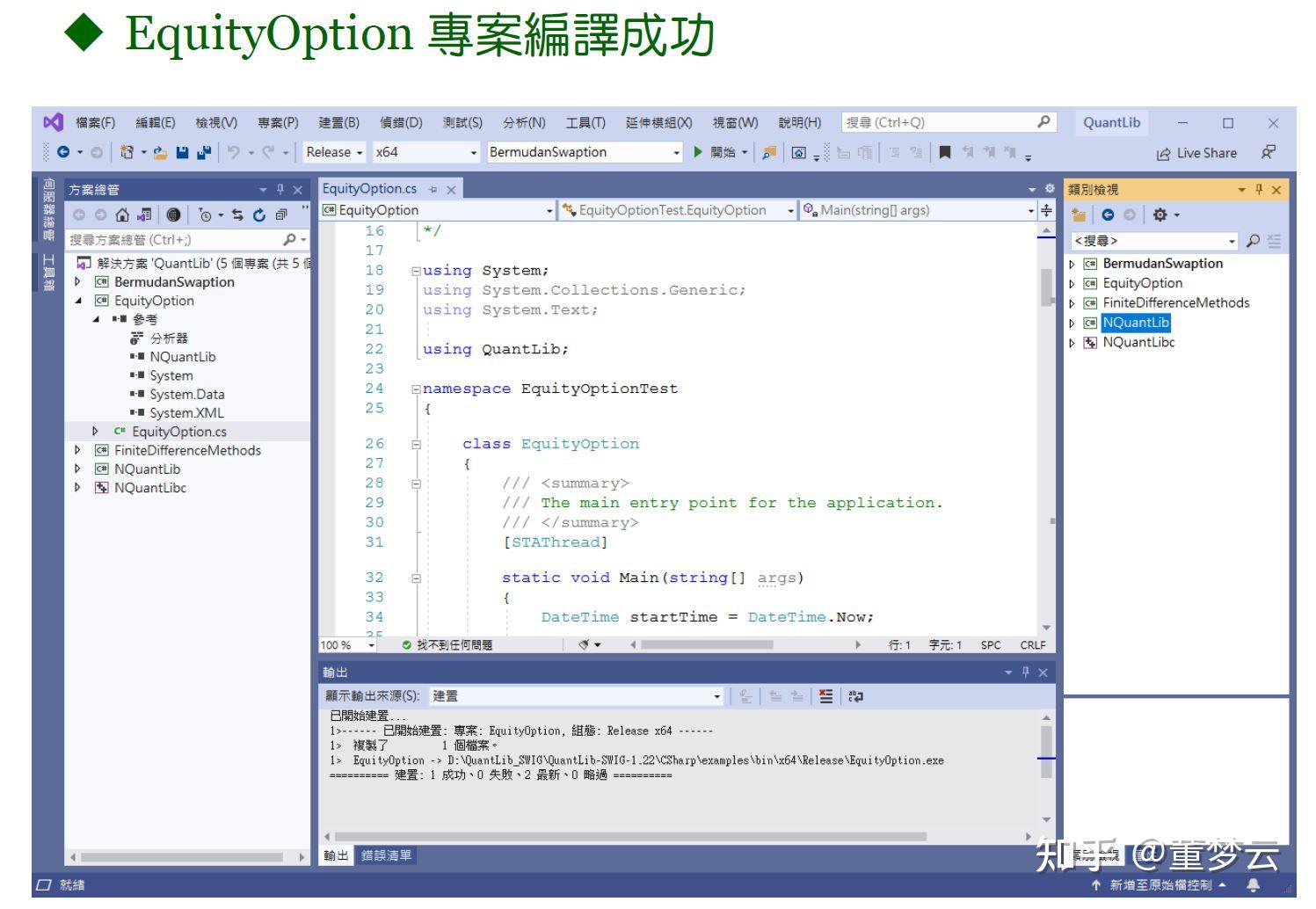
Task: Toggle auto-hide pin on Output panel
Action: 1025,673
